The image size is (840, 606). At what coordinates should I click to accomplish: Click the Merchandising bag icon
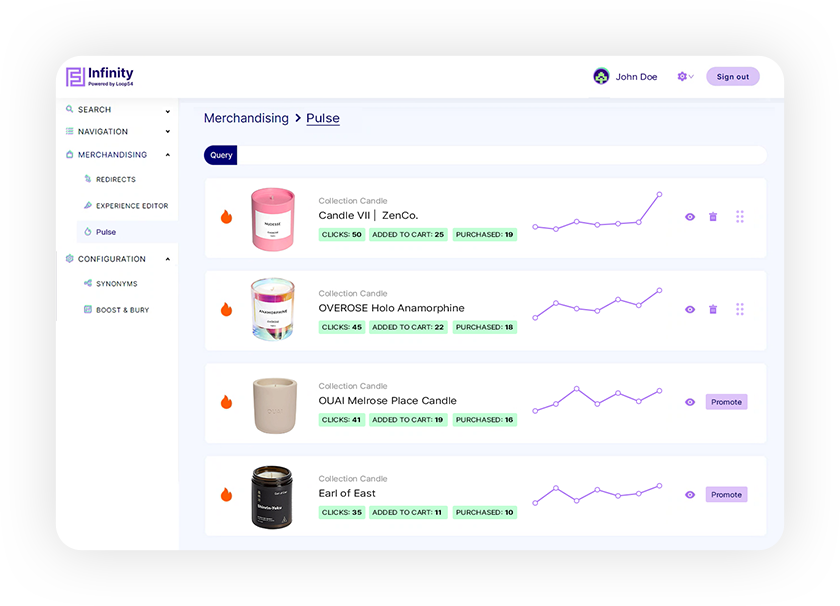pyautogui.click(x=69, y=154)
